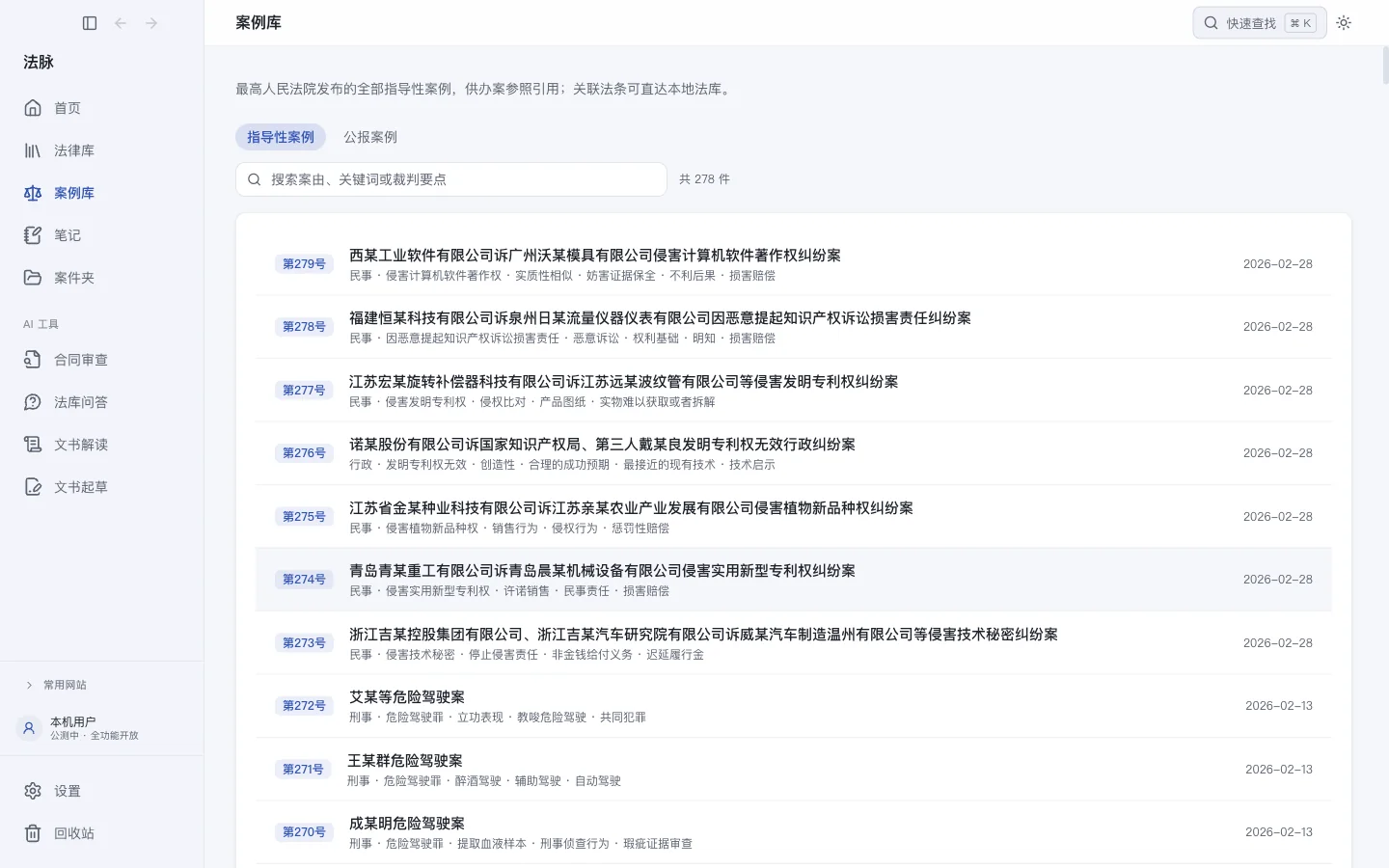Open case 王某群危险驾驶案
This screenshot has height=868, width=1389.
tap(793, 770)
